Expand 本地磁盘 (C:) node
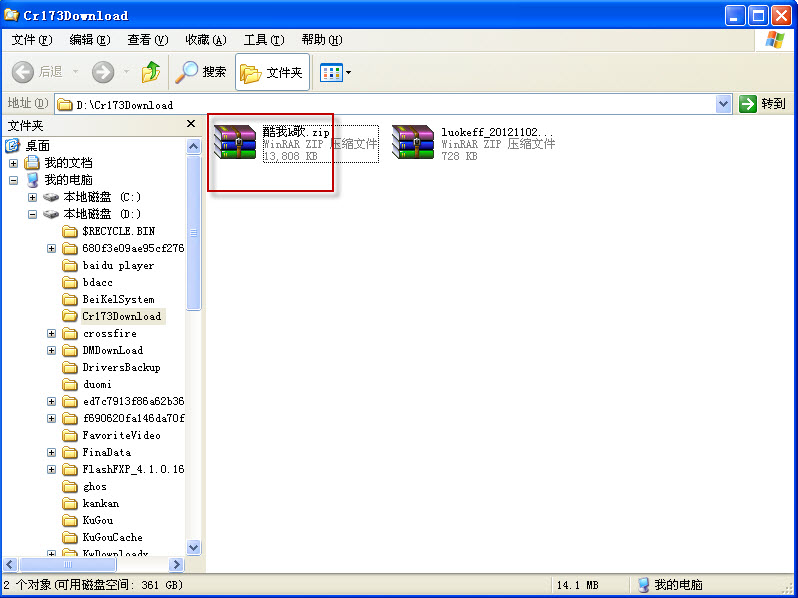798x598 pixels. coord(33,197)
